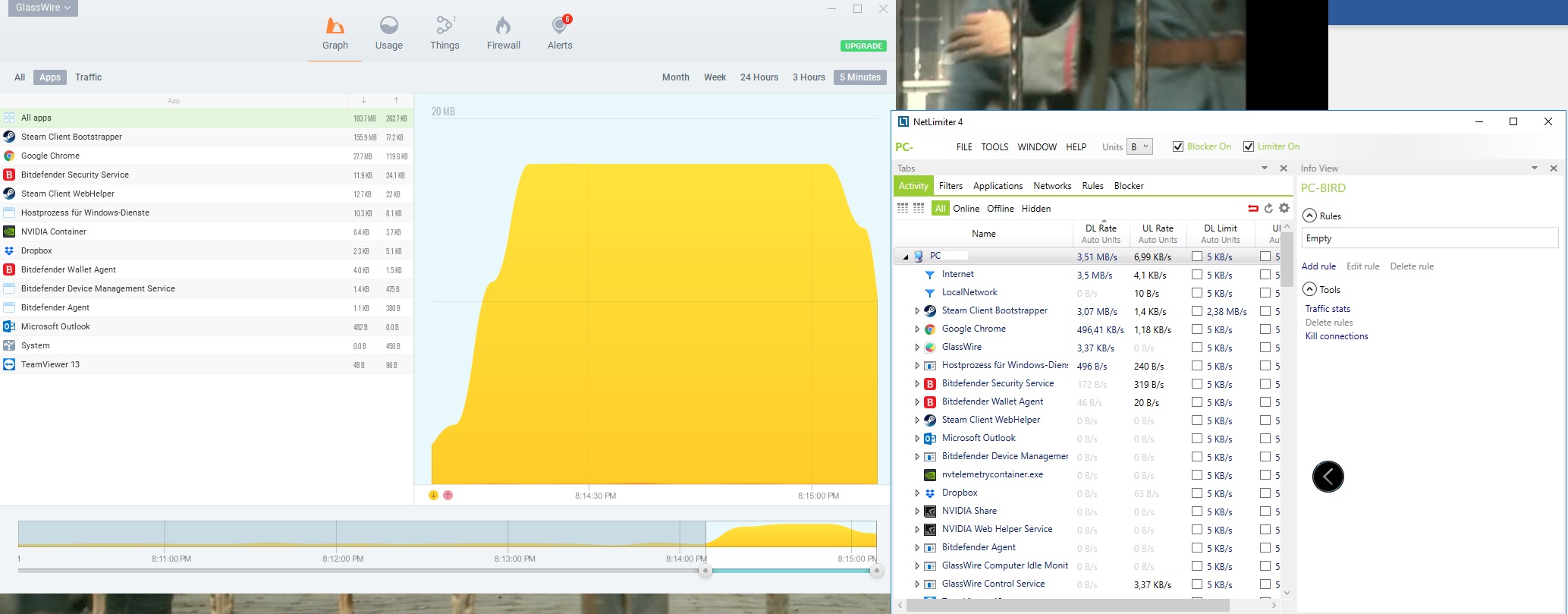Screen dimensions: 1568x614
Task: Enable the DL Limit checkbox for Internet
Action: (1197, 275)
